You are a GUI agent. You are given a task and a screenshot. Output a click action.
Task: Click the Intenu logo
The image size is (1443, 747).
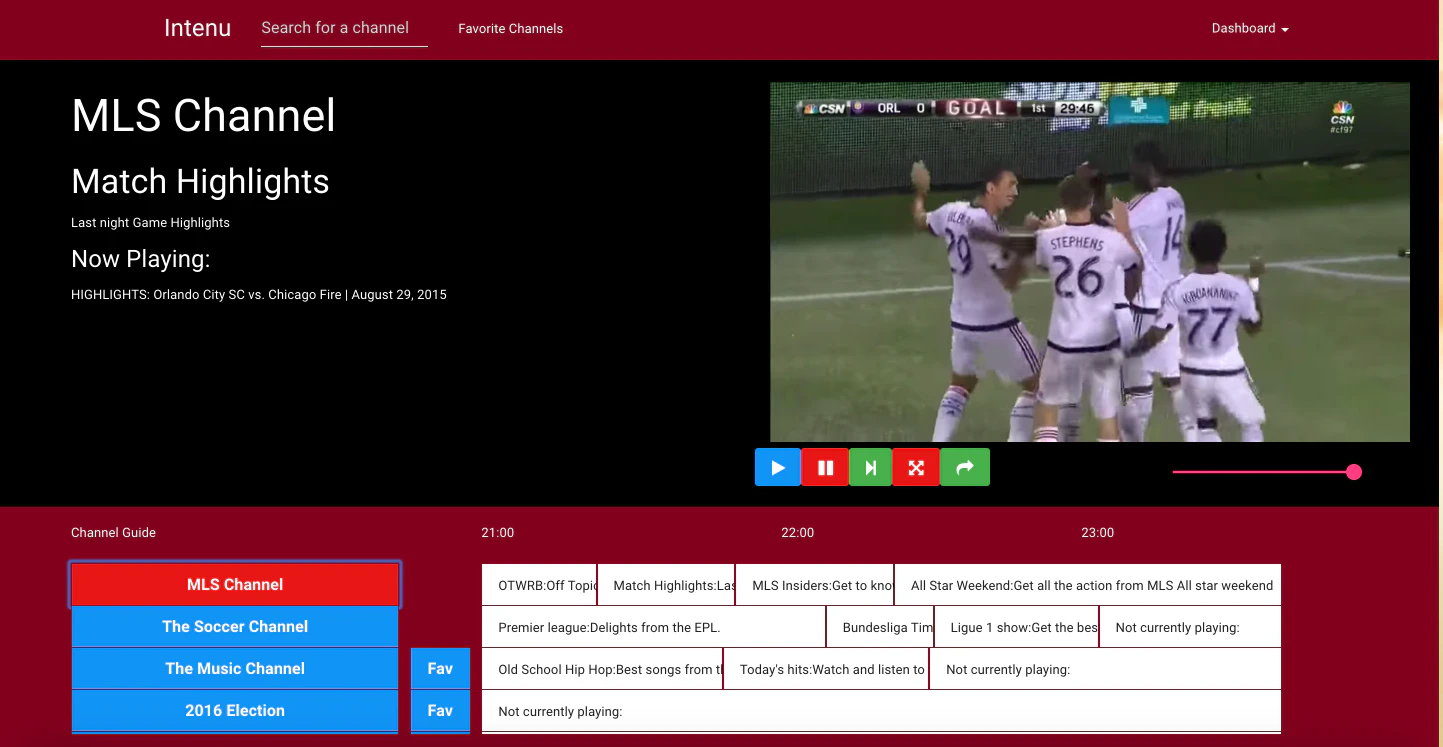197,28
